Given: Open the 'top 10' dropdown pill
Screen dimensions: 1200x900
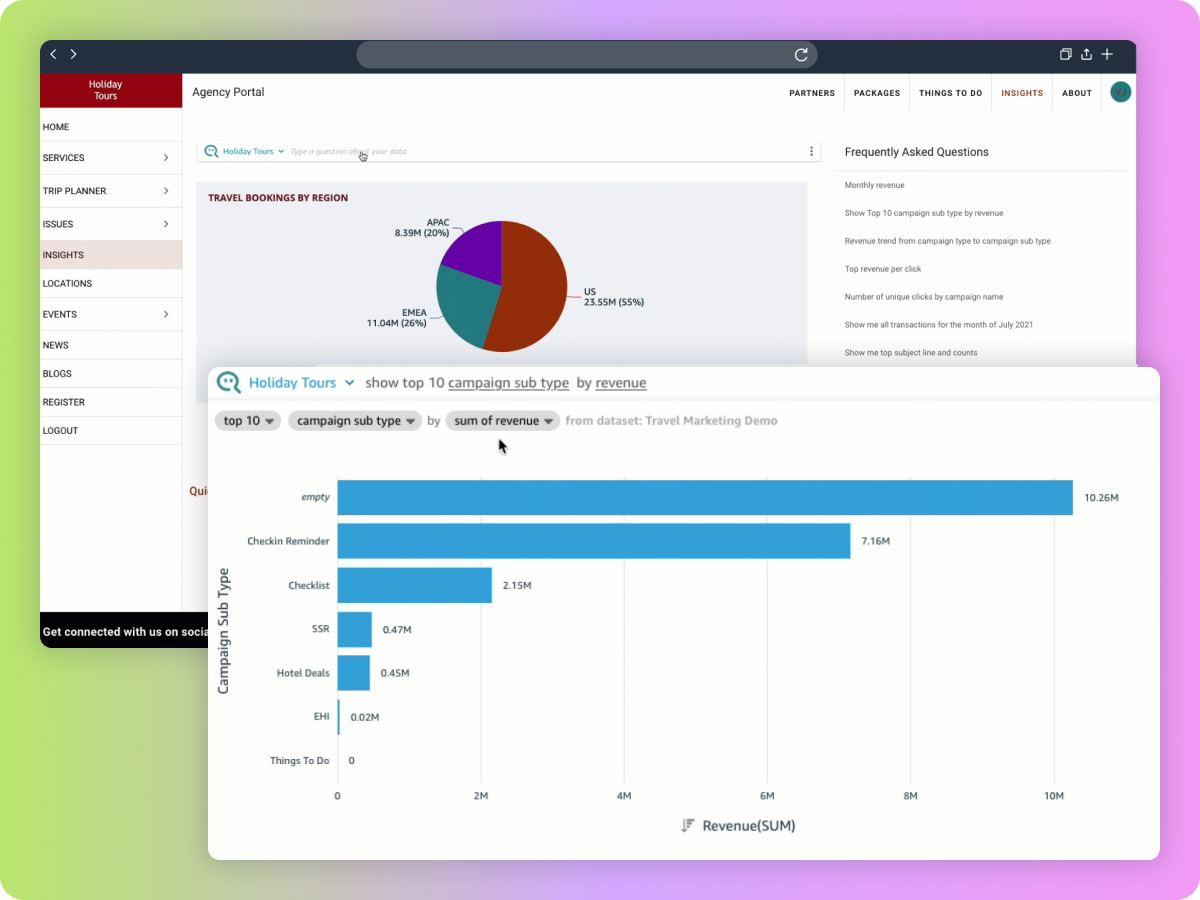Looking at the screenshot, I should click(x=248, y=421).
